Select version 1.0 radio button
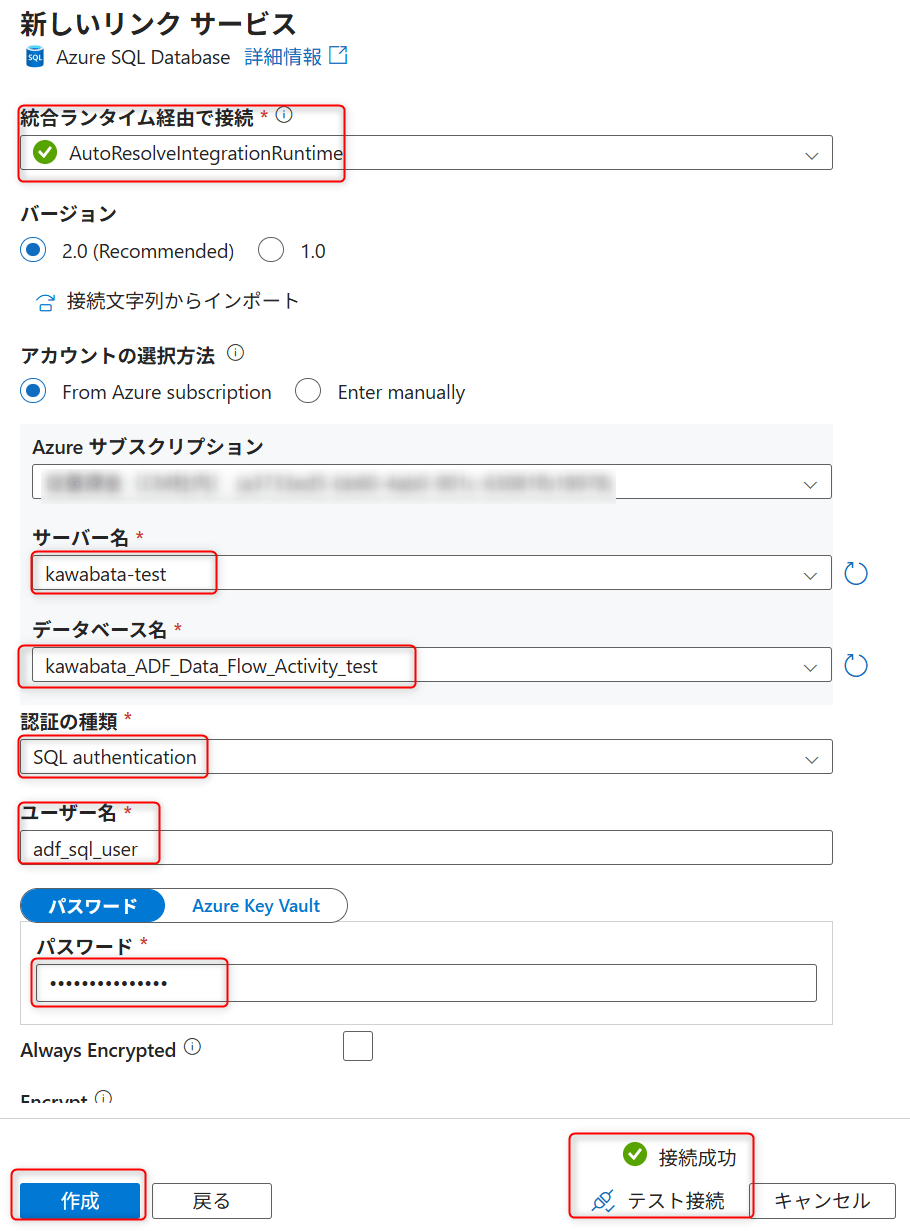The height and width of the screenshot is (1231, 910). (x=271, y=250)
